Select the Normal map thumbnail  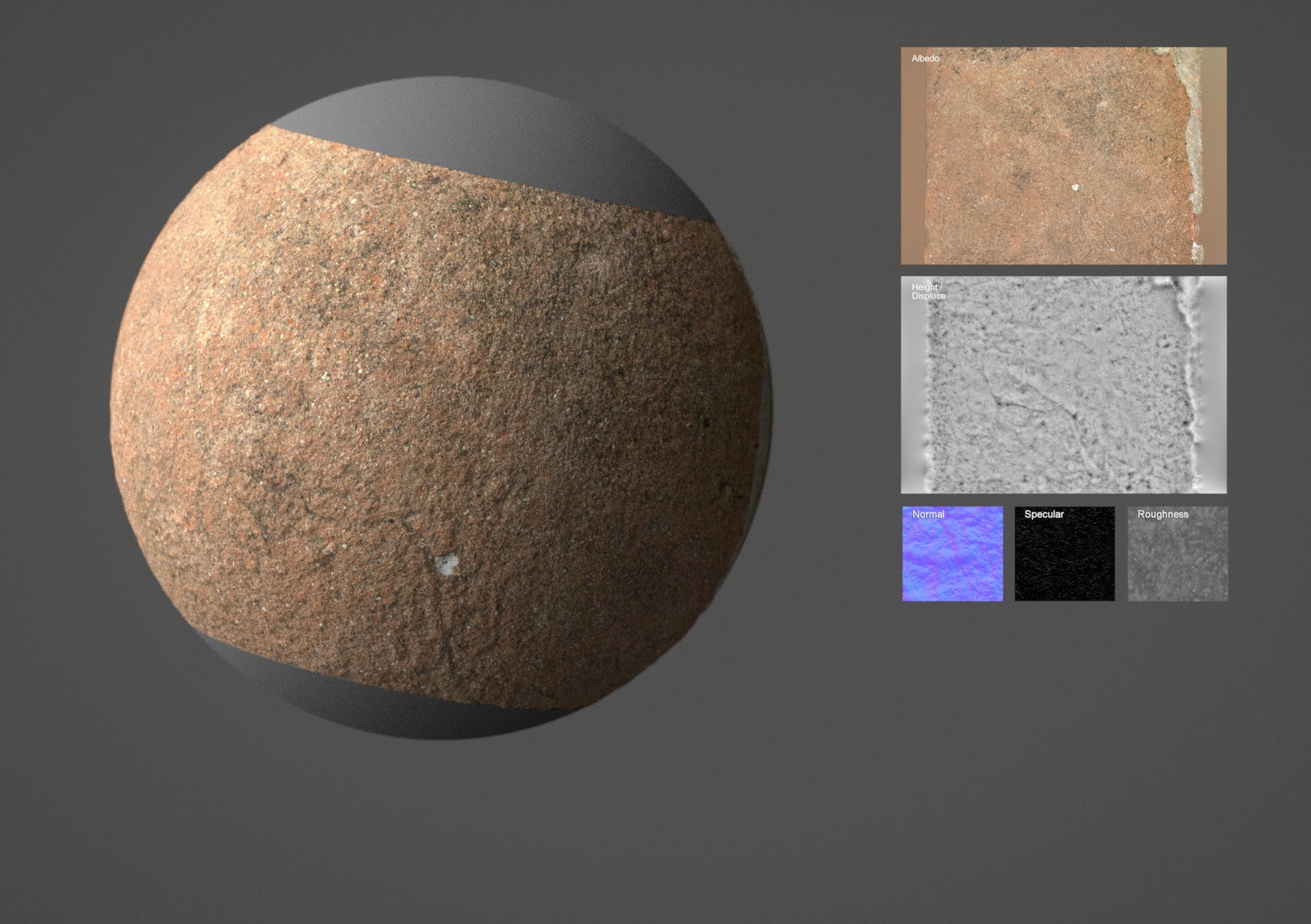click(x=952, y=554)
